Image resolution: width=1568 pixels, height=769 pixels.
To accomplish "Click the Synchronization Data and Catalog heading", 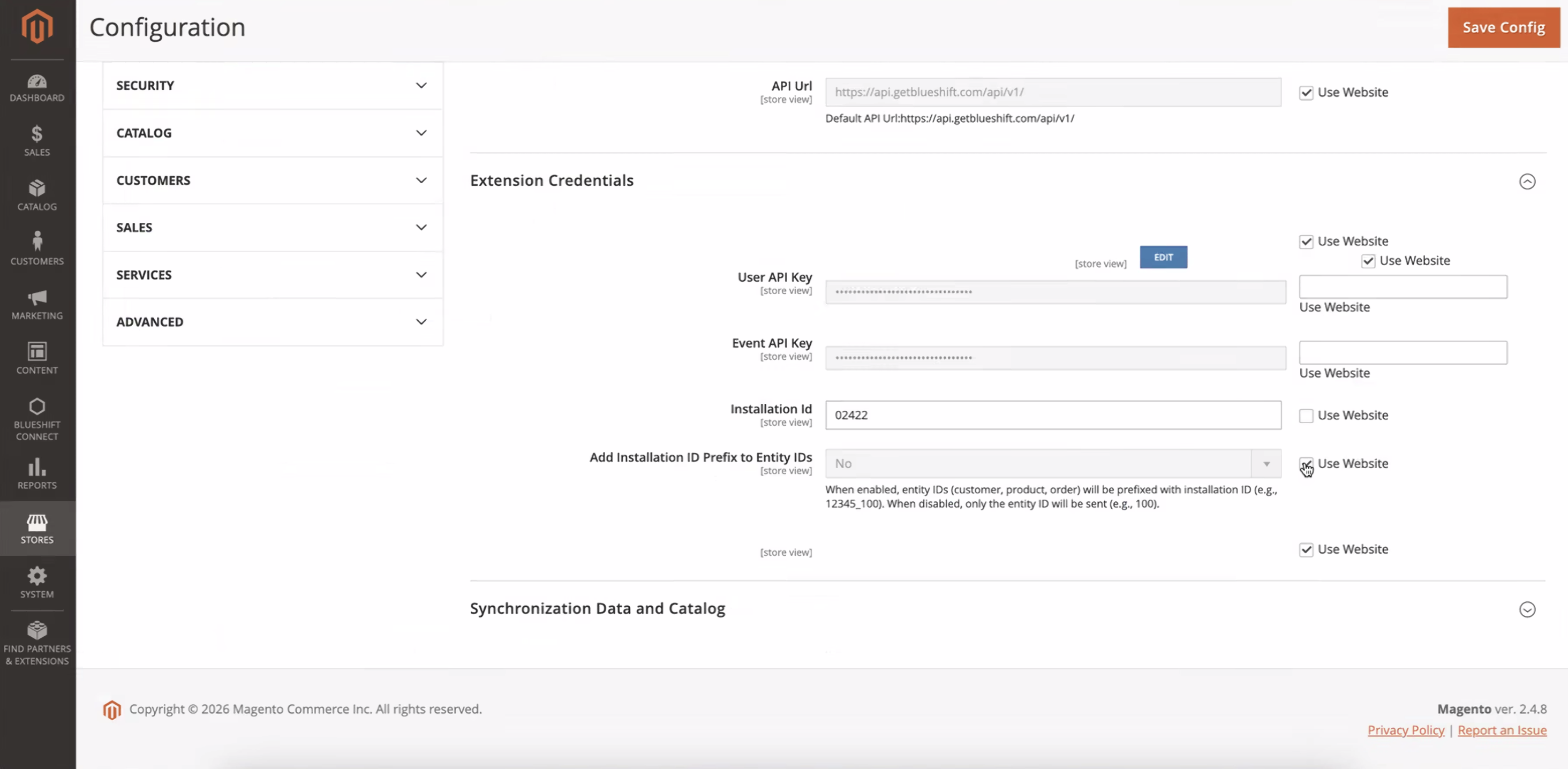I will 597,608.
